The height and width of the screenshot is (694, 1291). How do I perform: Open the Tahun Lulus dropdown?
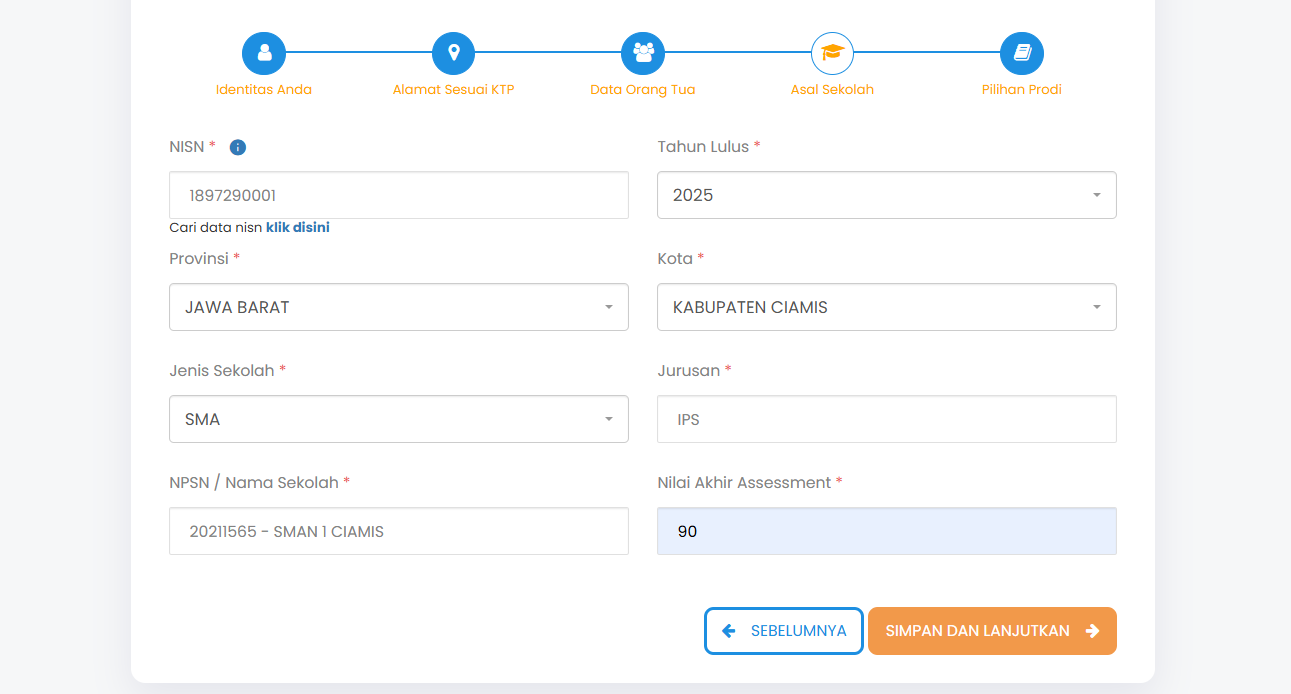pos(886,195)
